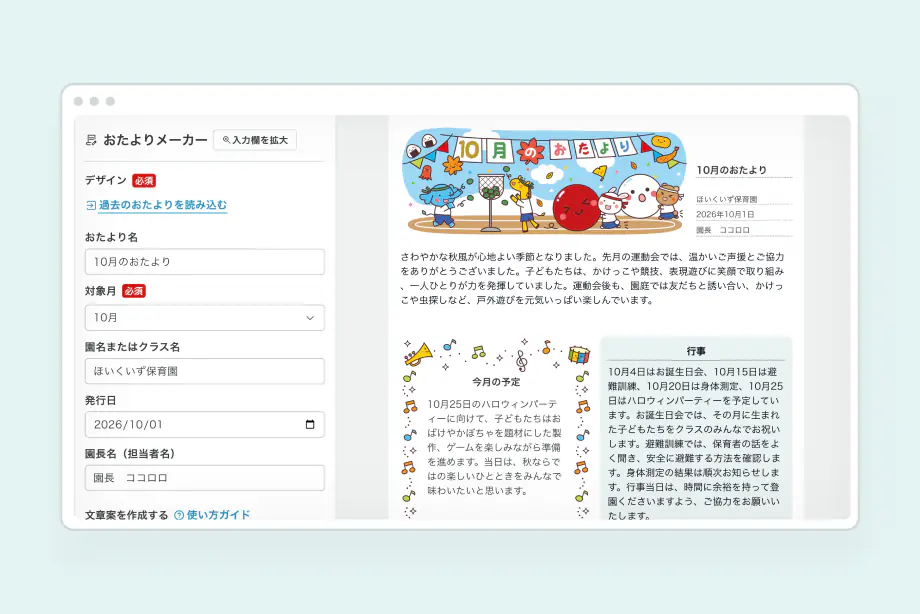Screen dimensions: 920x614
Task: Open the 使い方ガイド help link
Action: click(x=218, y=515)
